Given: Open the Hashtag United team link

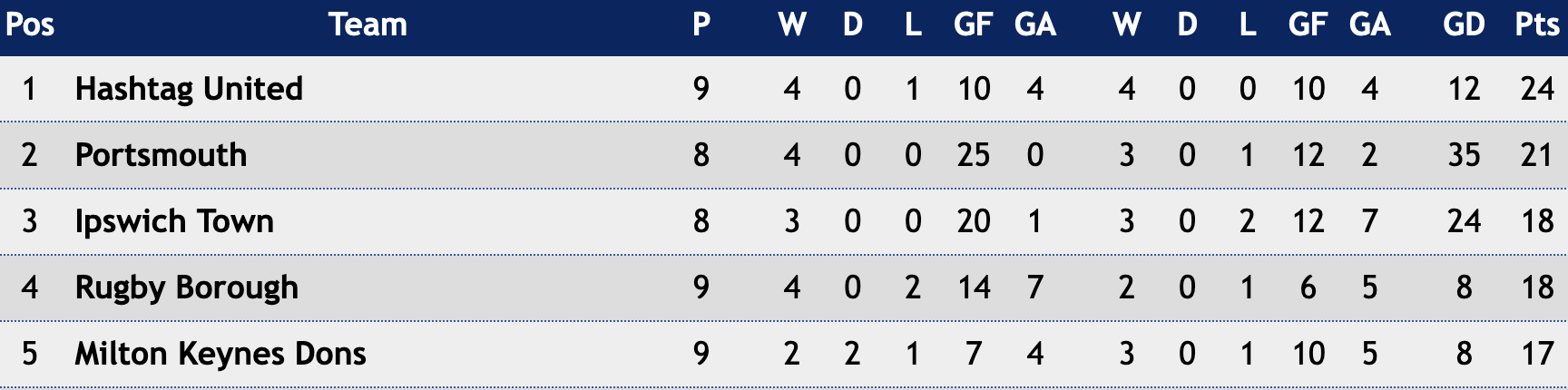Looking at the screenshot, I should (x=189, y=89).
